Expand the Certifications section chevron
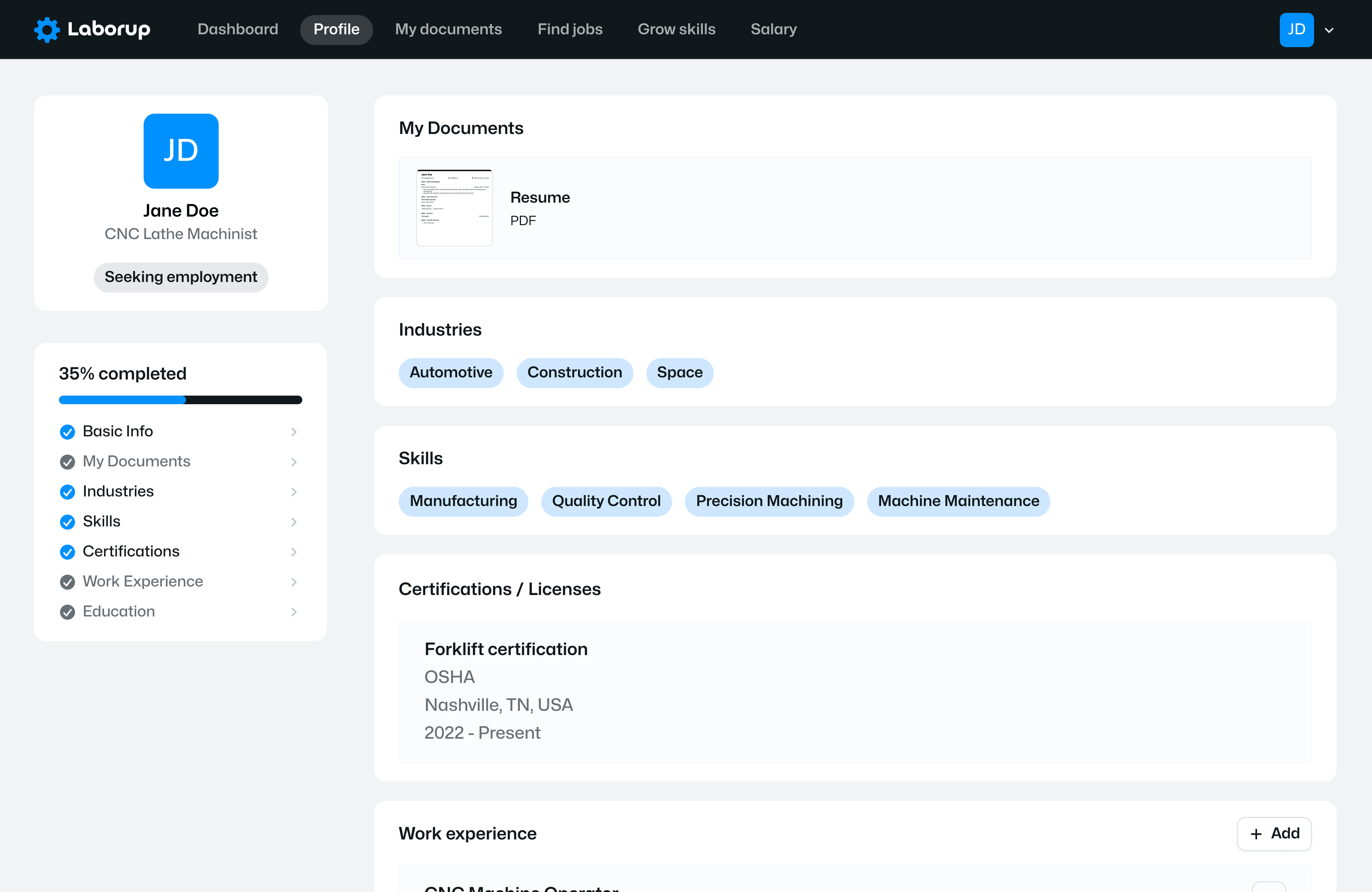 294,552
